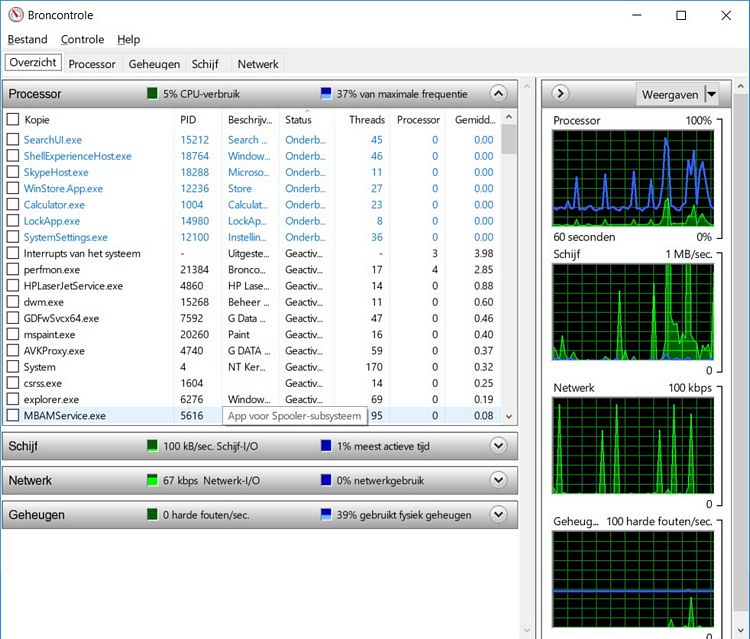
Task: Switch to the Geheugen tab
Action: 154,64
